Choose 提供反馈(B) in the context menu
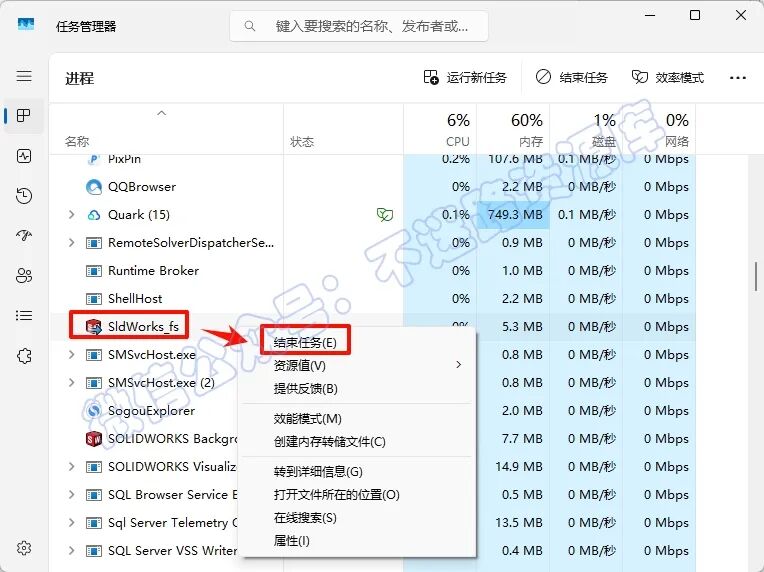The image size is (764, 572). [x=306, y=389]
